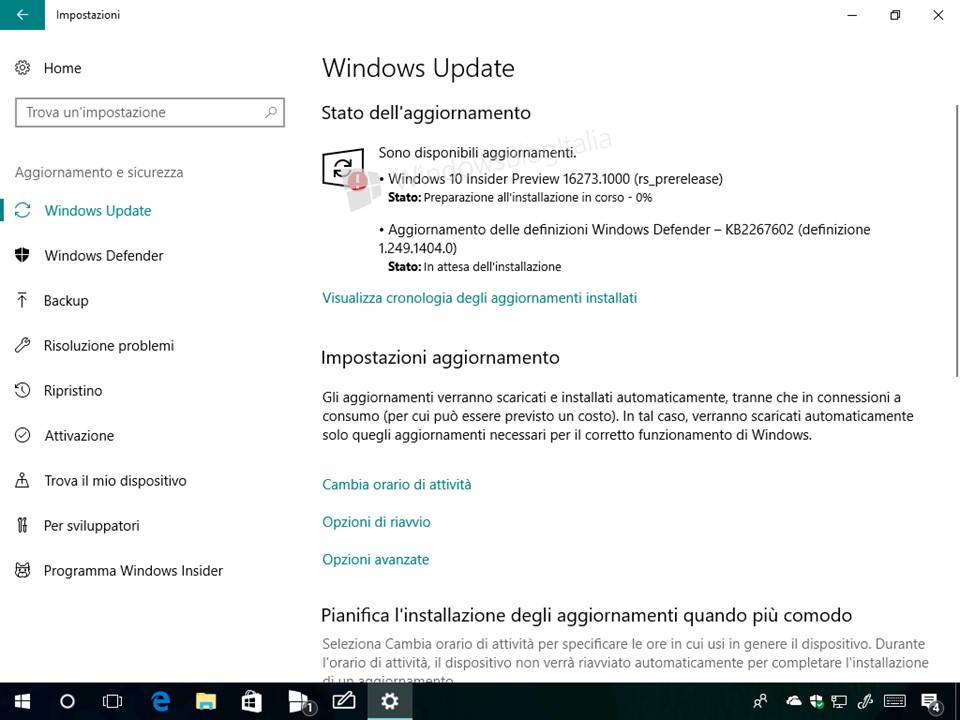Click the search magnifier icon
Screen dimensions: 960x720
click(x=271, y=112)
